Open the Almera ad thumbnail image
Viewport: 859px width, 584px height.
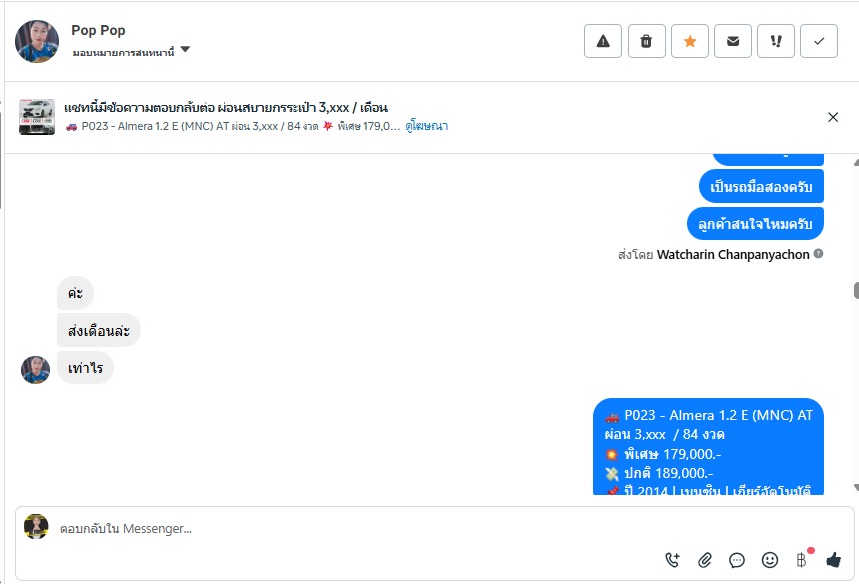coord(37,117)
